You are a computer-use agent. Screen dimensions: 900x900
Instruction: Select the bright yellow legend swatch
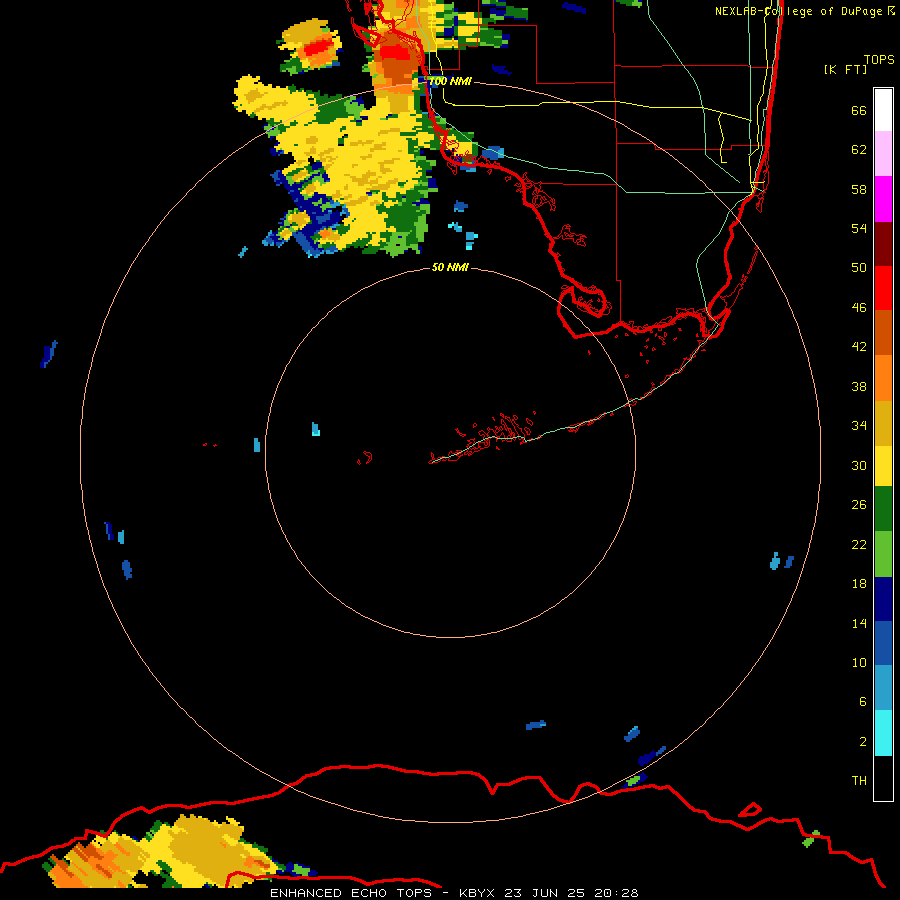pos(883,466)
